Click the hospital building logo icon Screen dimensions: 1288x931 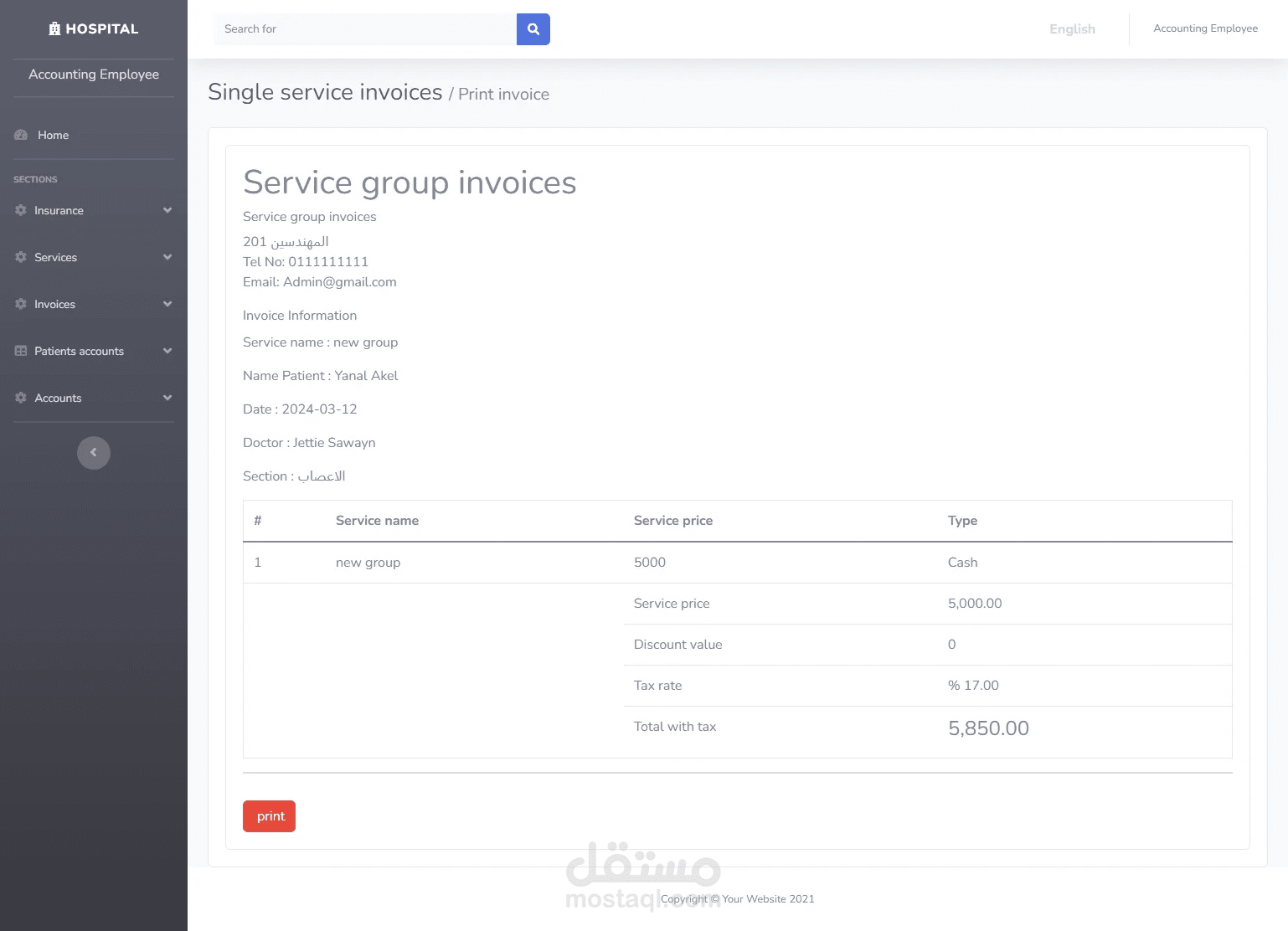click(x=54, y=28)
